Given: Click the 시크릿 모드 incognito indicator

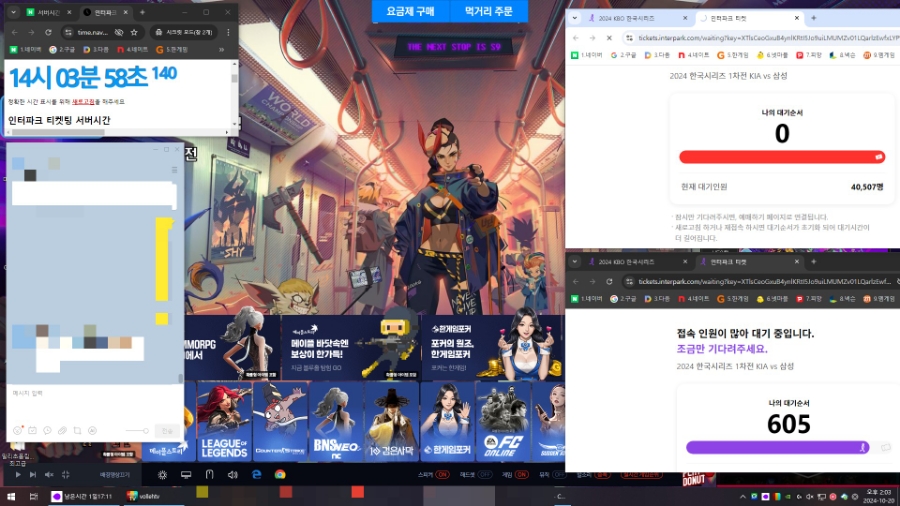Looking at the screenshot, I should pos(184,32).
